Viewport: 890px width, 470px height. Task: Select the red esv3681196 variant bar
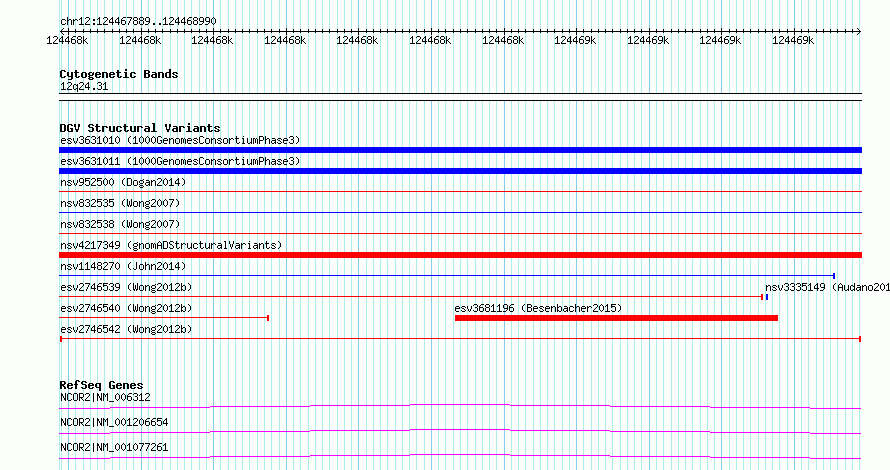point(616,318)
